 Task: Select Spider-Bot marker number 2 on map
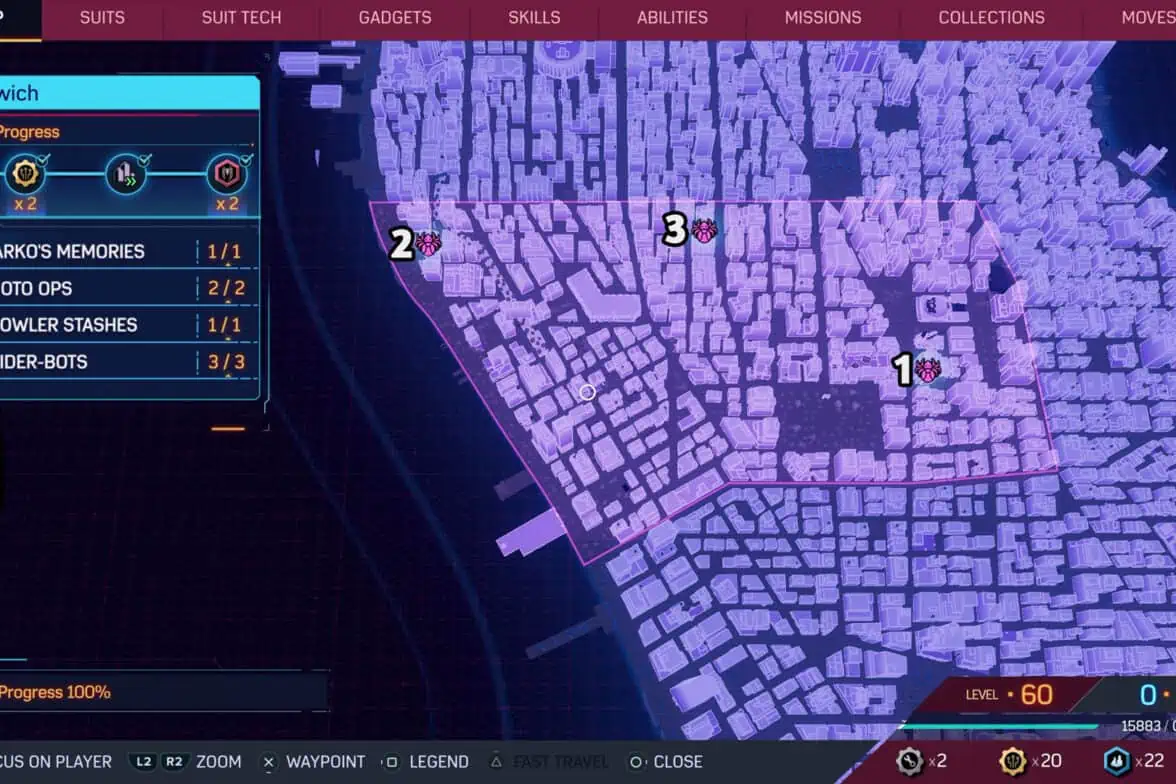tap(428, 244)
